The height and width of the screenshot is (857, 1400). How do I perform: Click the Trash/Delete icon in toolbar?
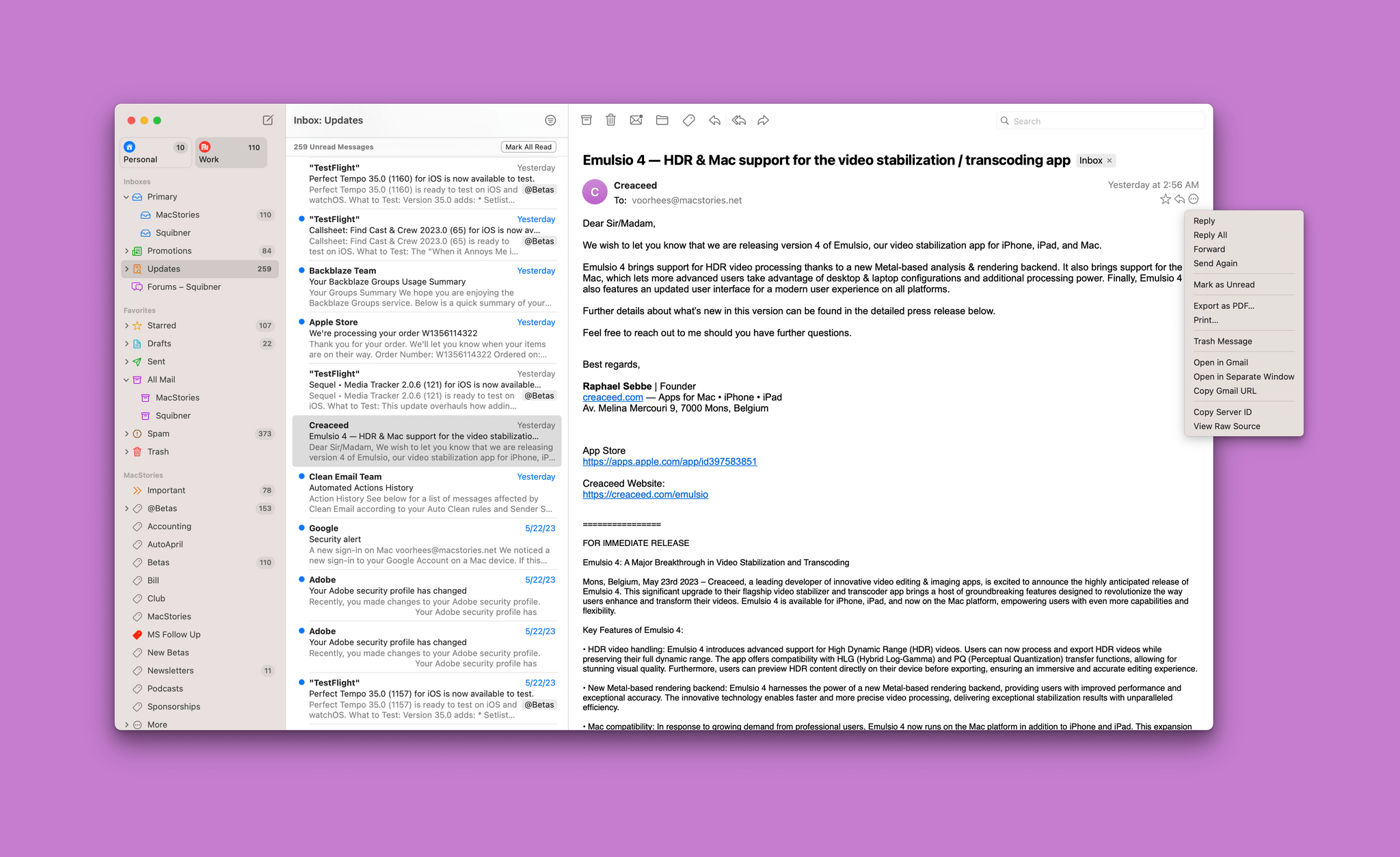click(x=610, y=120)
